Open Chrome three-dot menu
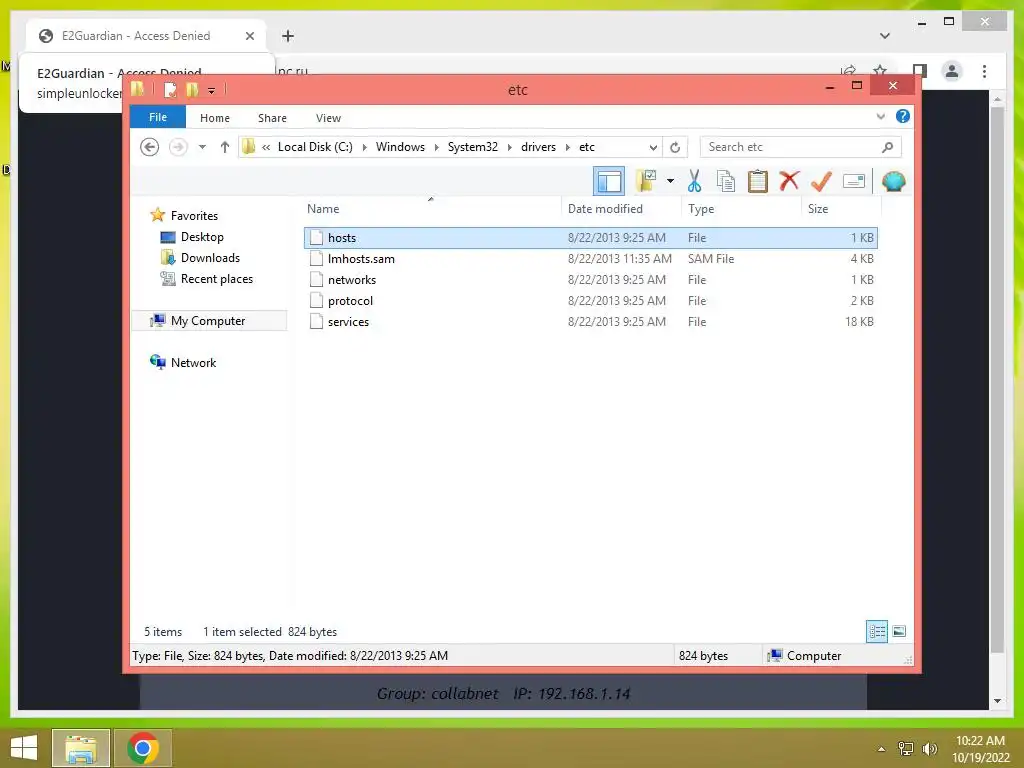 (984, 71)
